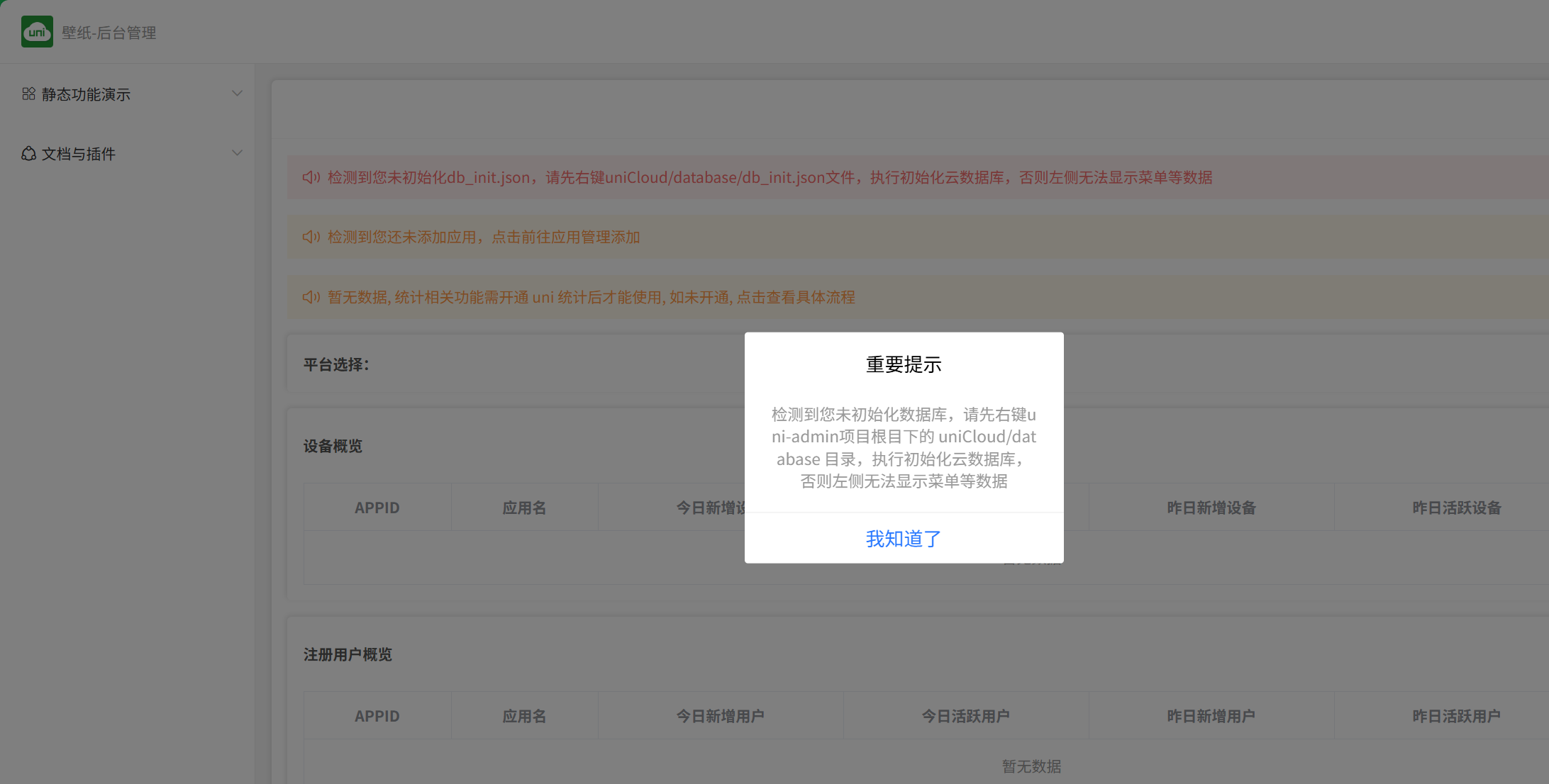Viewport: 1549px width, 784px height.
Task: Click the dialog message about 未初始化数据库
Action: (x=904, y=447)
